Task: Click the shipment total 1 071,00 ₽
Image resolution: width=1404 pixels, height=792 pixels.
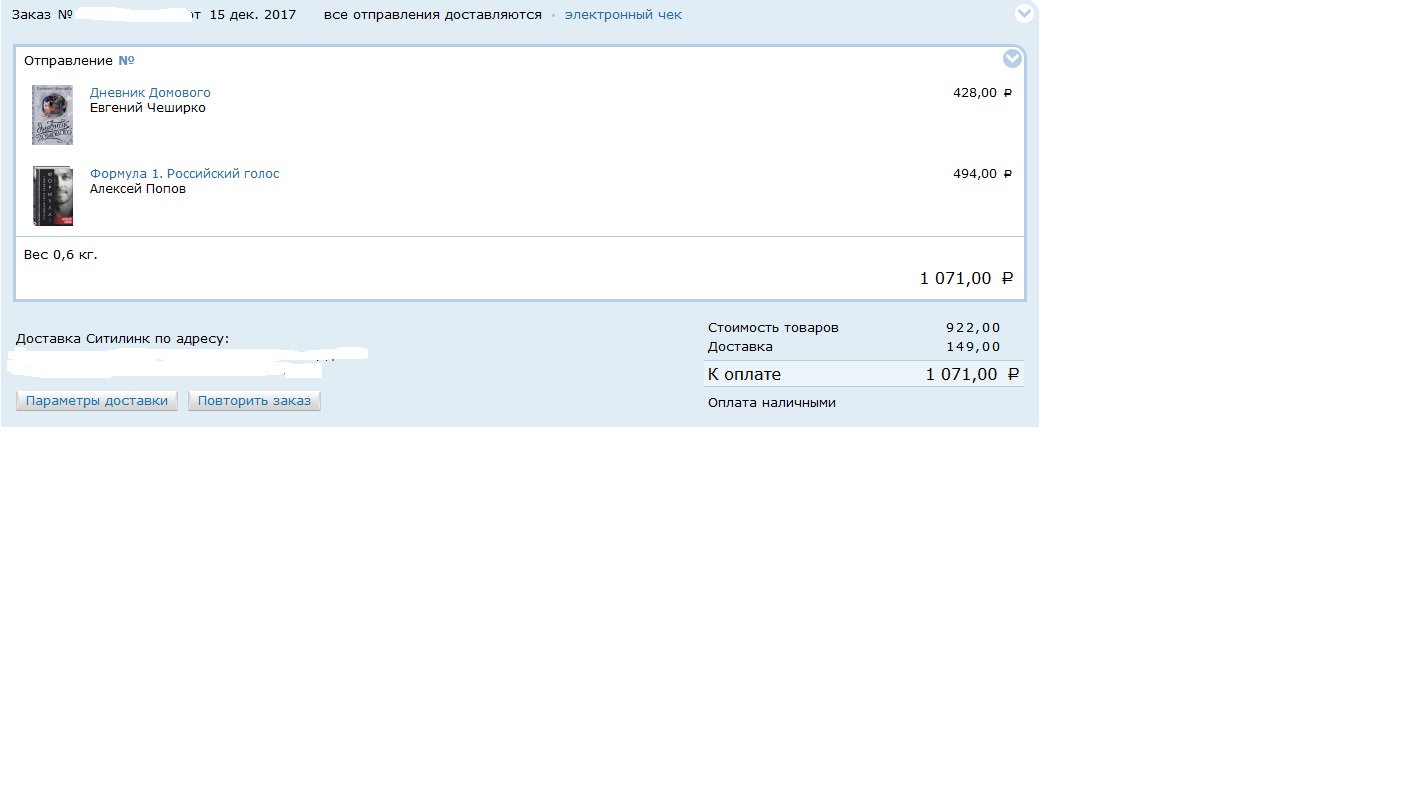Action: [x=966, y=279]
